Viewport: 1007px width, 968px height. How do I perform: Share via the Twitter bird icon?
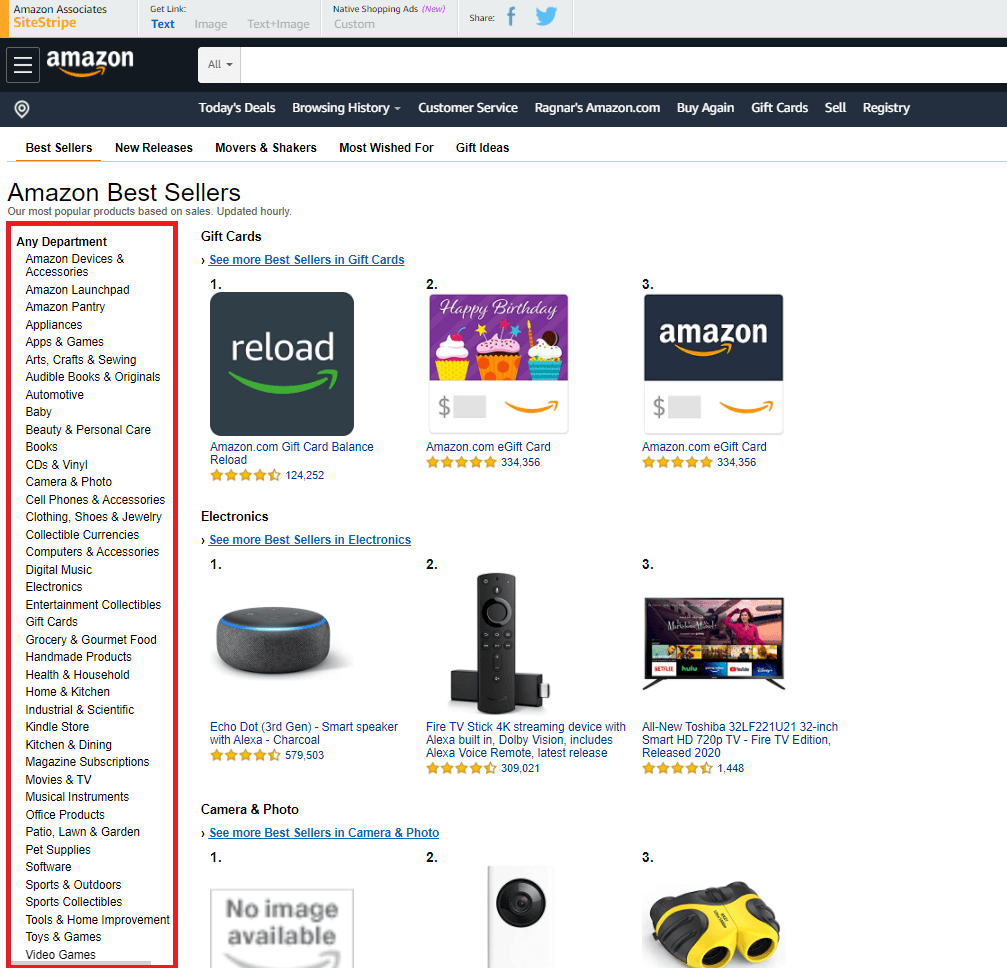click(x=546, y=16)
